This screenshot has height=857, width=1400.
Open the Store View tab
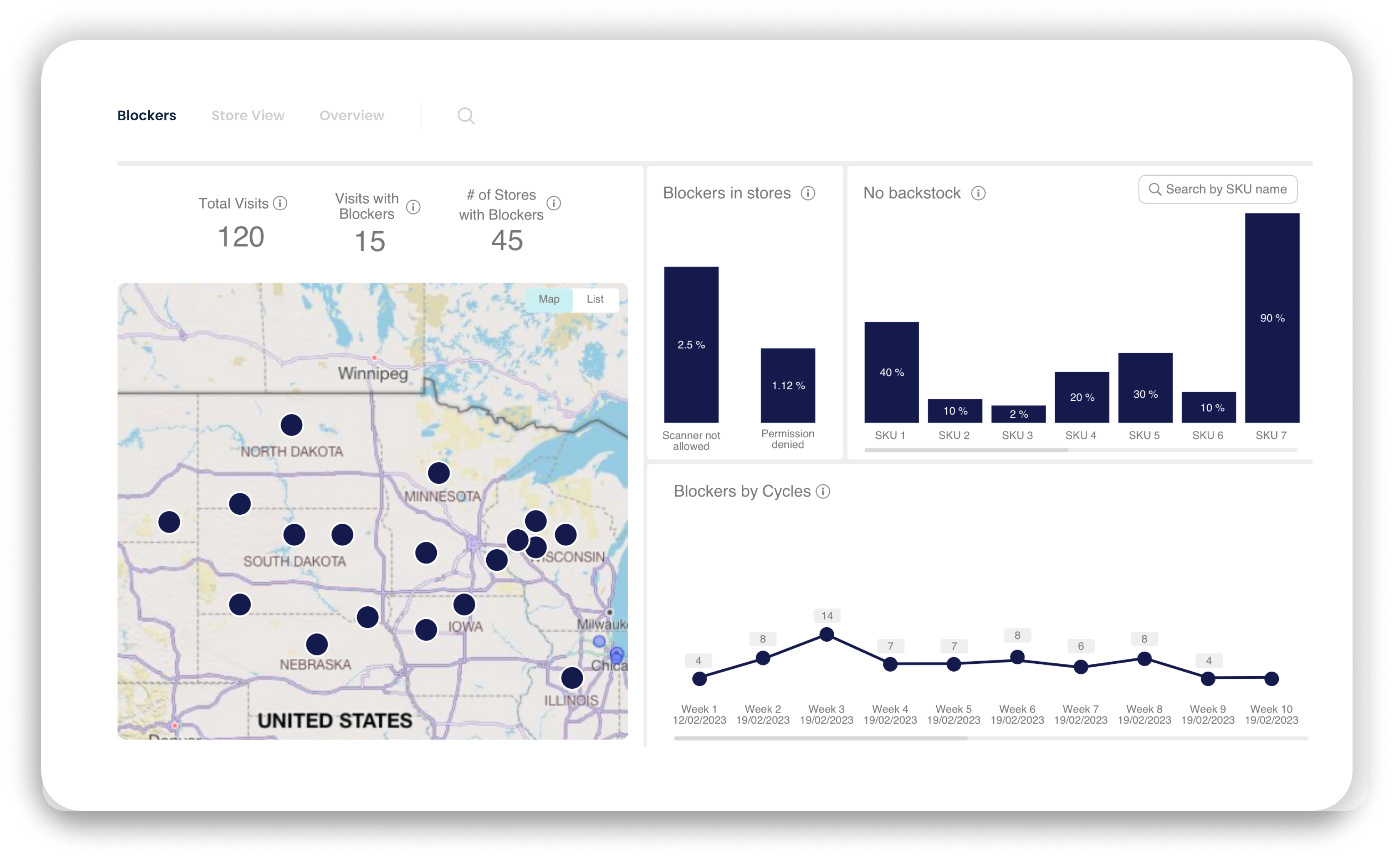[x=248, y=115]
